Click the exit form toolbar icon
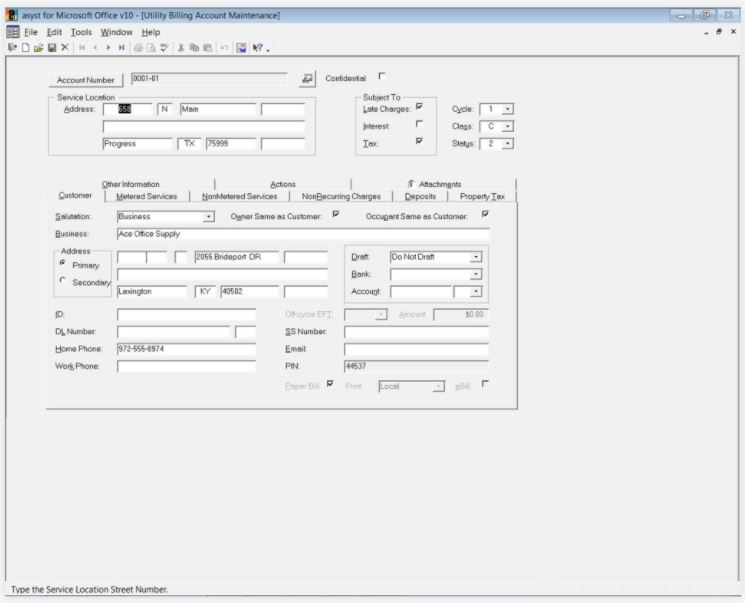Screen dimensions: 745x603 (12, 48)
